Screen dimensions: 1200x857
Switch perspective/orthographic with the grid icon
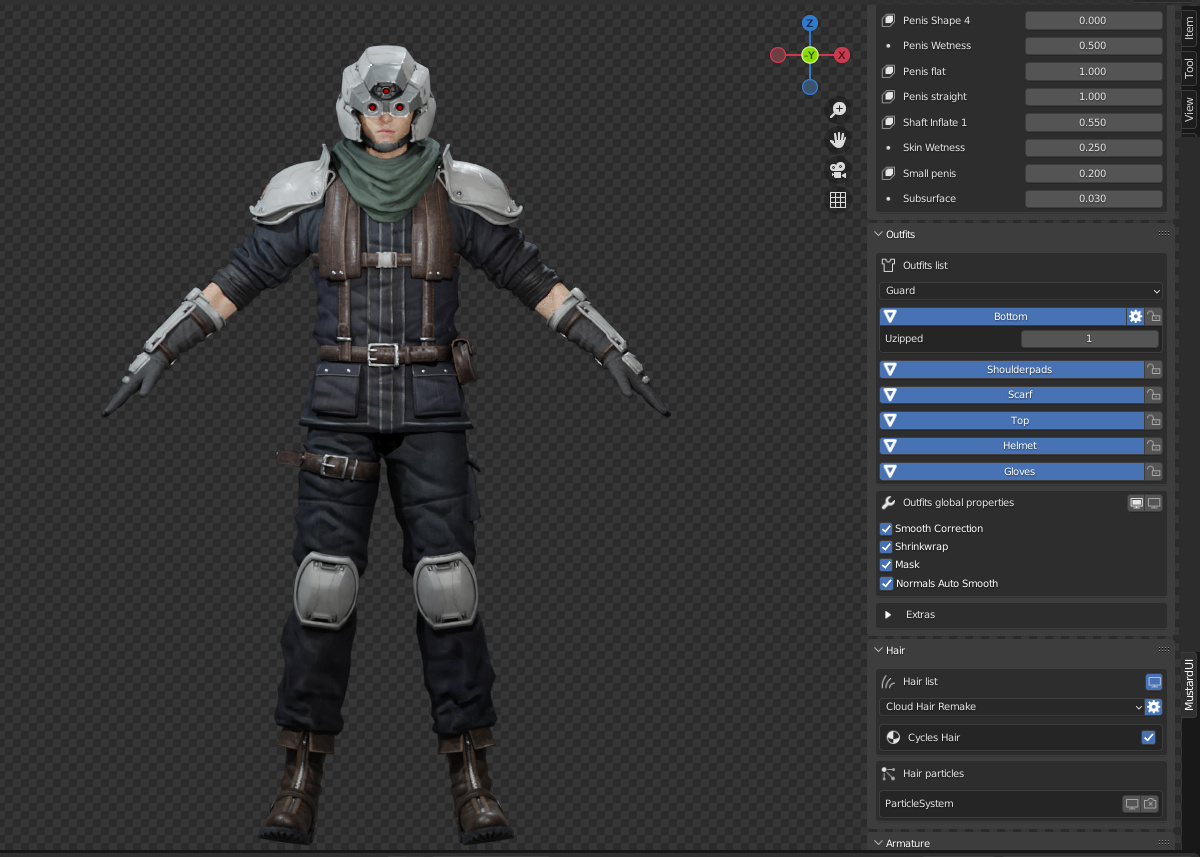pyautogui.click(x=838, y=200)
